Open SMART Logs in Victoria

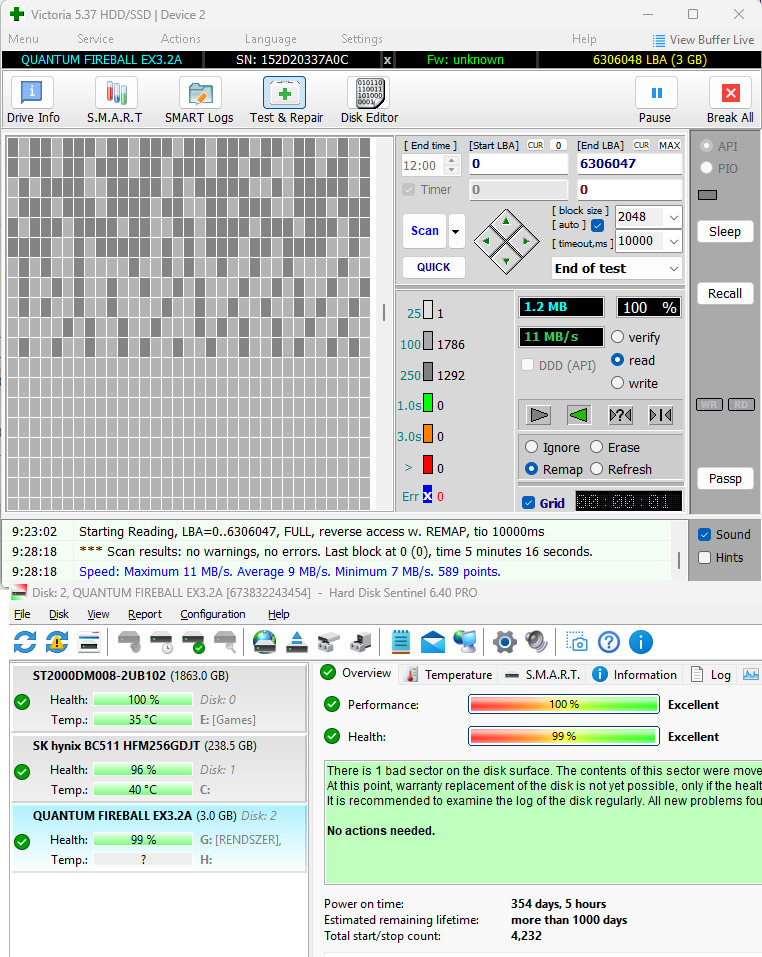[199, 101]
